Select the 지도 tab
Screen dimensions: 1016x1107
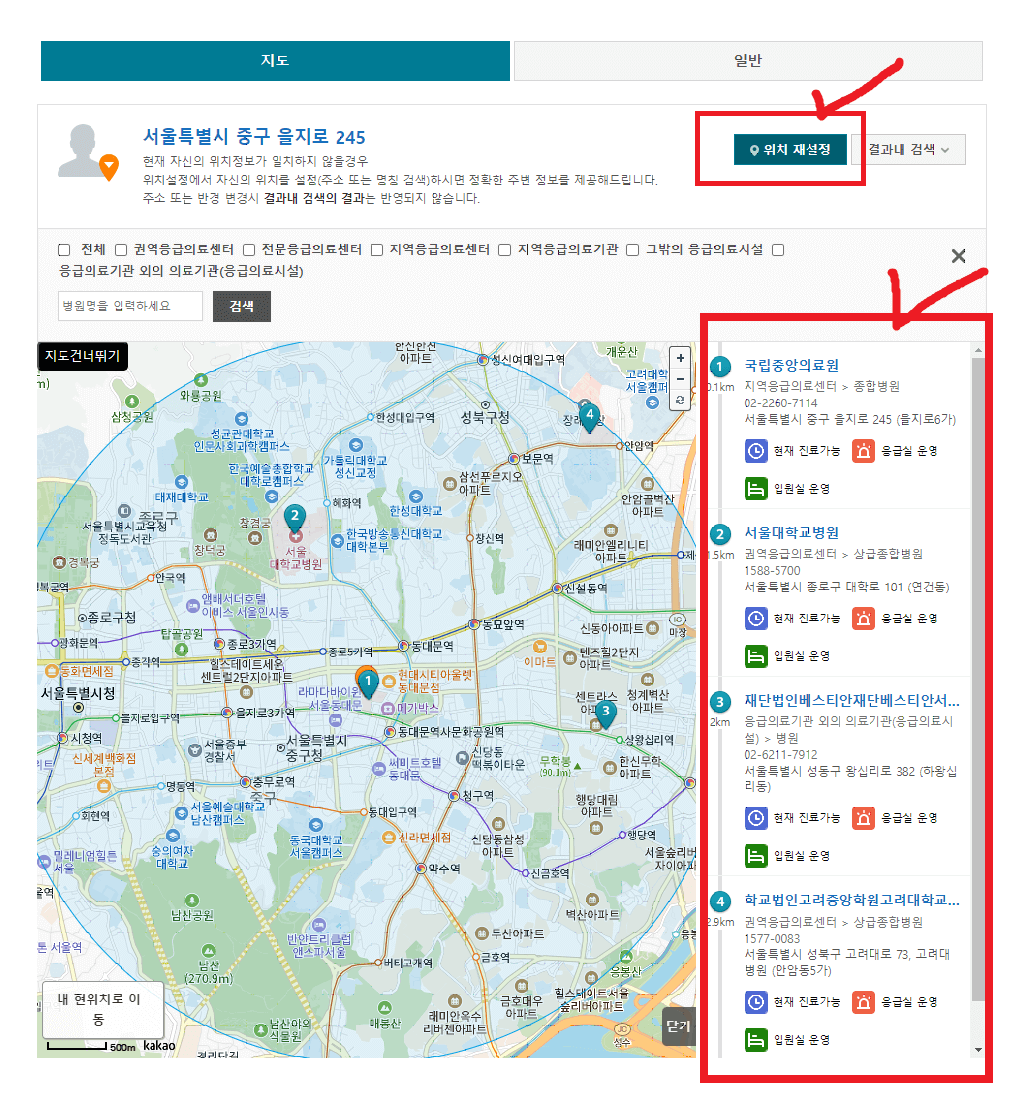275,60
